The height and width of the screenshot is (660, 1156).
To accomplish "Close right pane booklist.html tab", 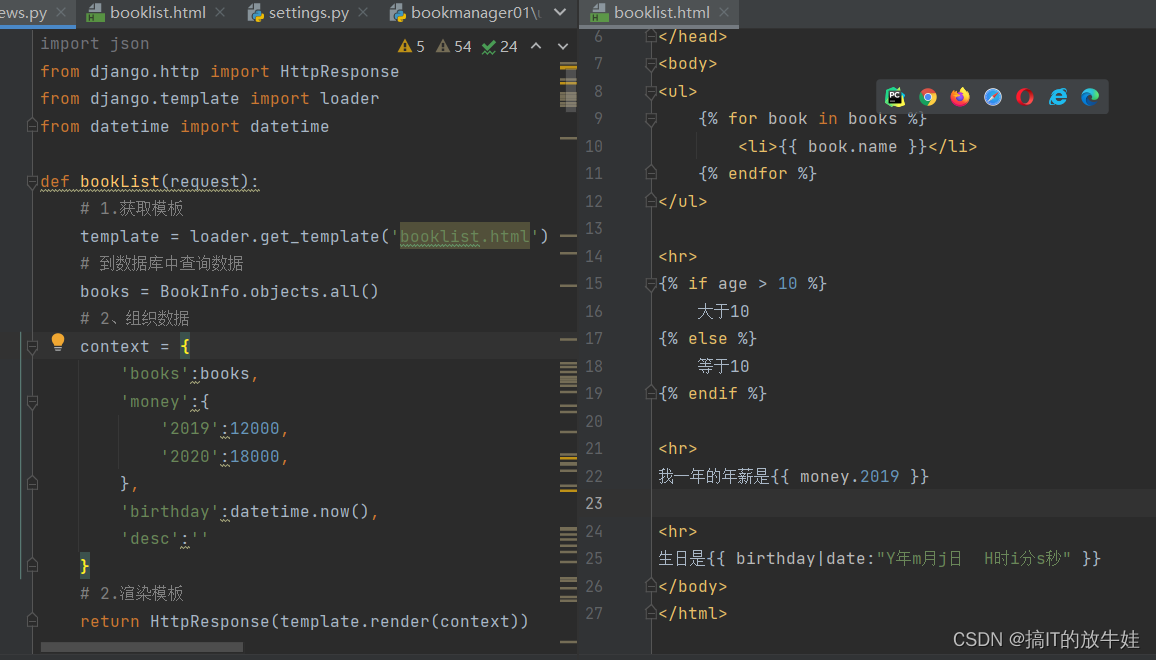I will pos(724,13).
